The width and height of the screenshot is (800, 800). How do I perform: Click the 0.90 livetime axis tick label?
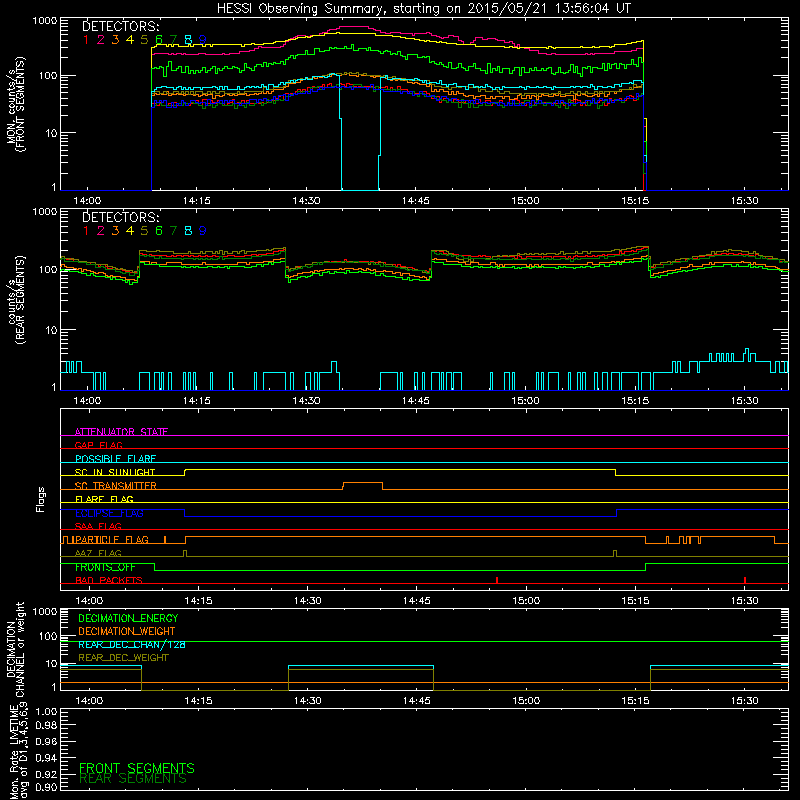point(46,787)
